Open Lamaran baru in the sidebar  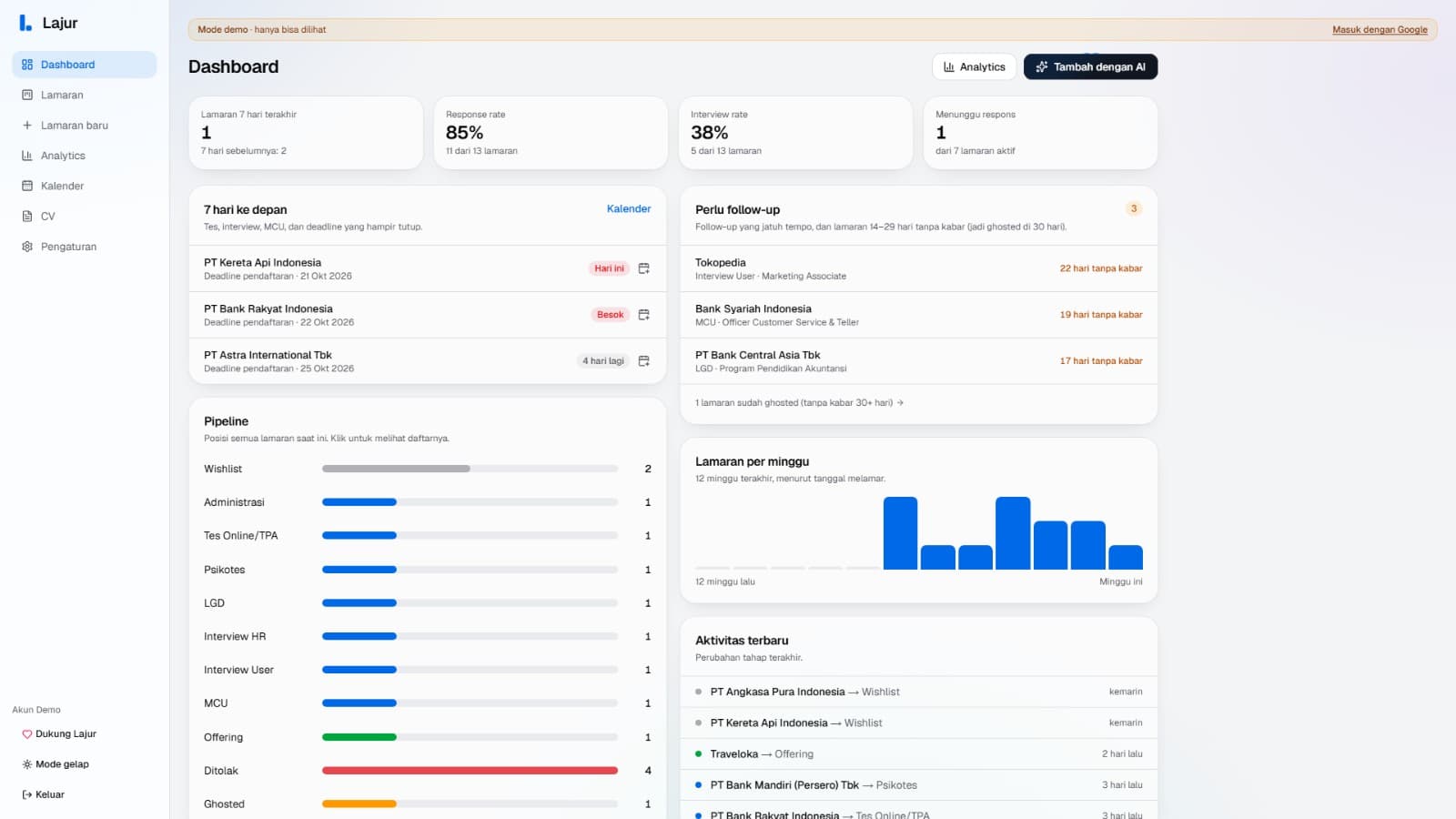point(85,126)
